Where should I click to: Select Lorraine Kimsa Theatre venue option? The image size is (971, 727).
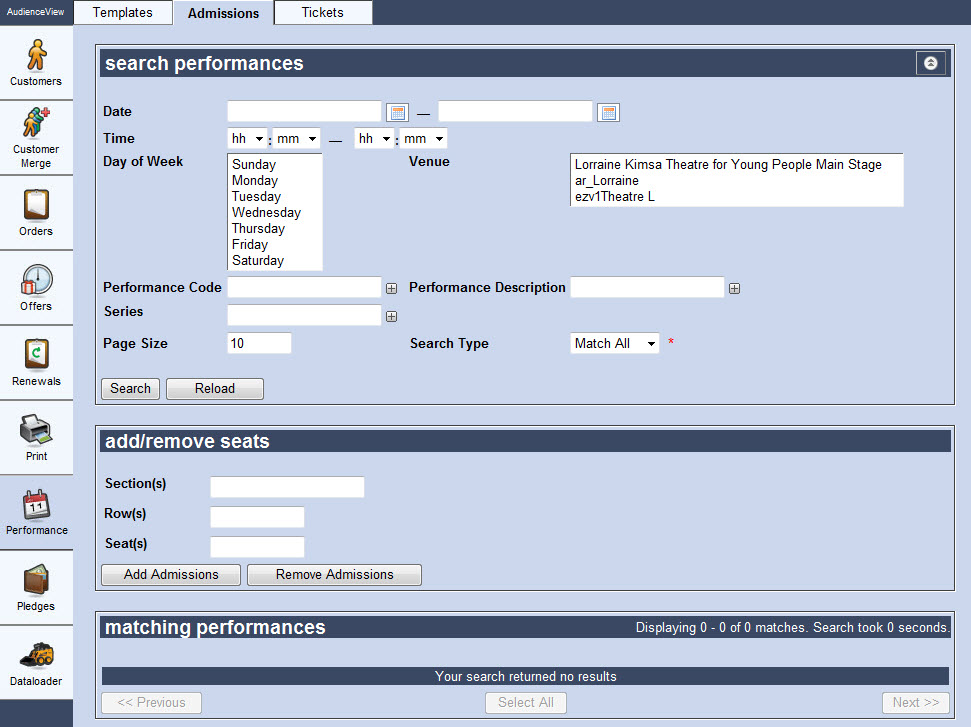tap(736, 165)
